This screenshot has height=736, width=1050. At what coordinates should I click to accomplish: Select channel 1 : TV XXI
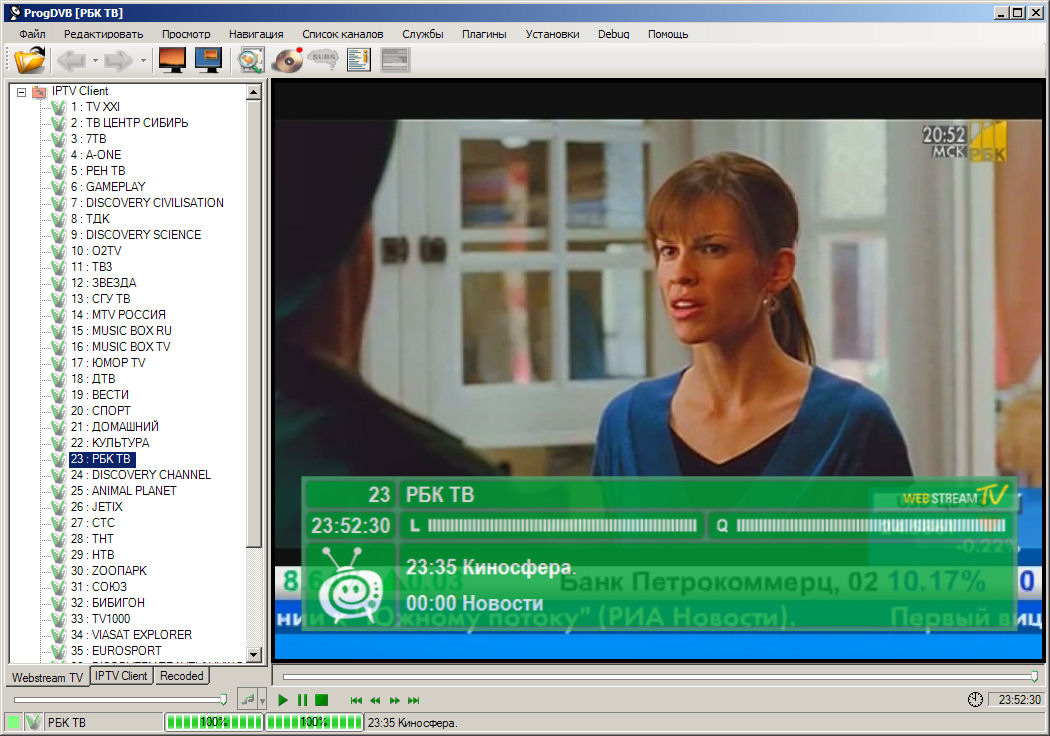95,107
